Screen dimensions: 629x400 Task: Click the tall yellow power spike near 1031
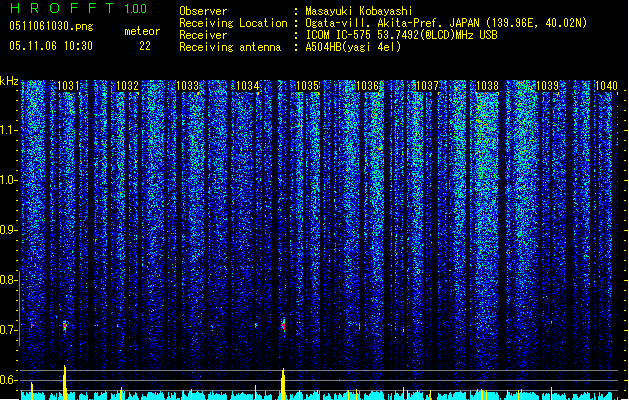(x=65, y=382)
